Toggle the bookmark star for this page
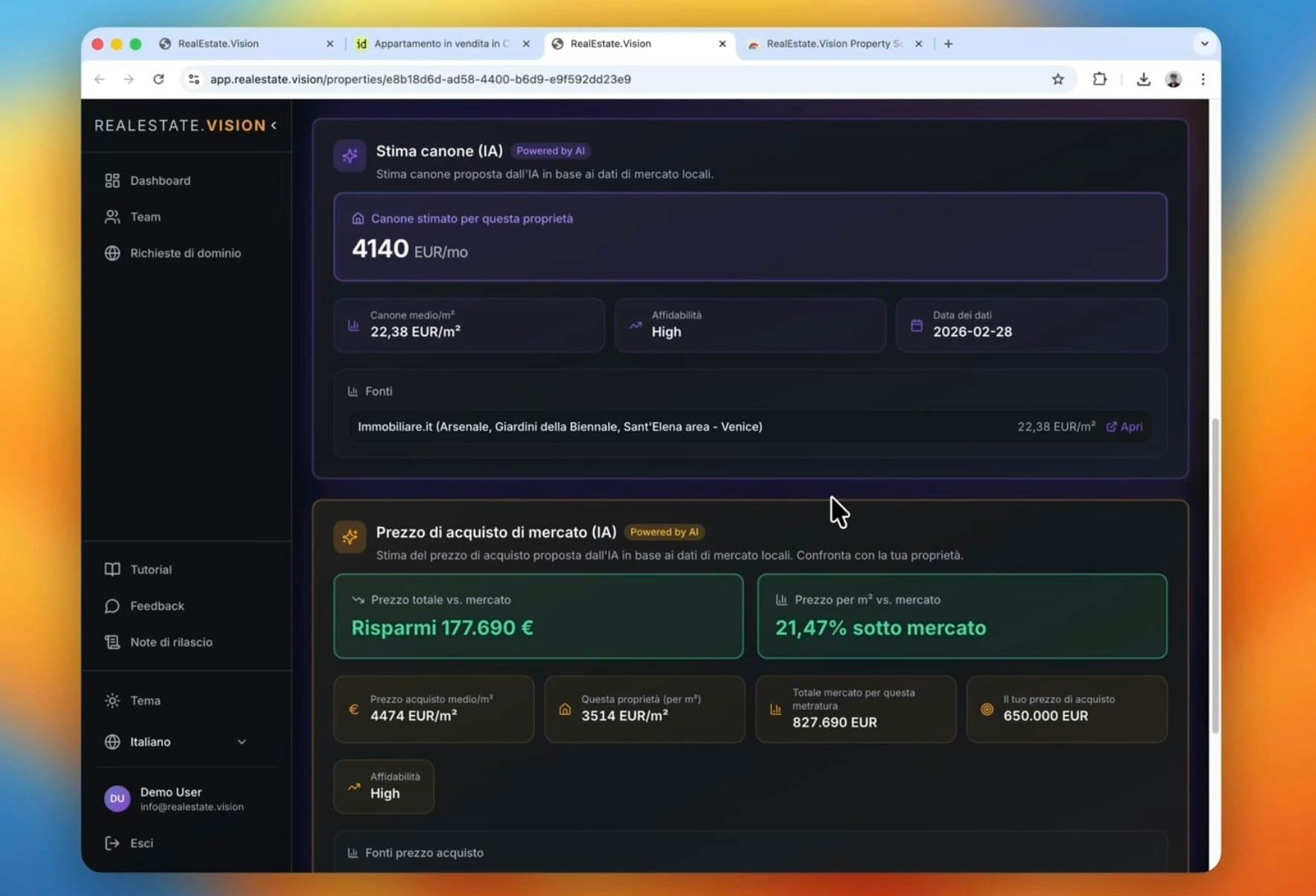1316x896 pixels. (x=1058, y=79)
